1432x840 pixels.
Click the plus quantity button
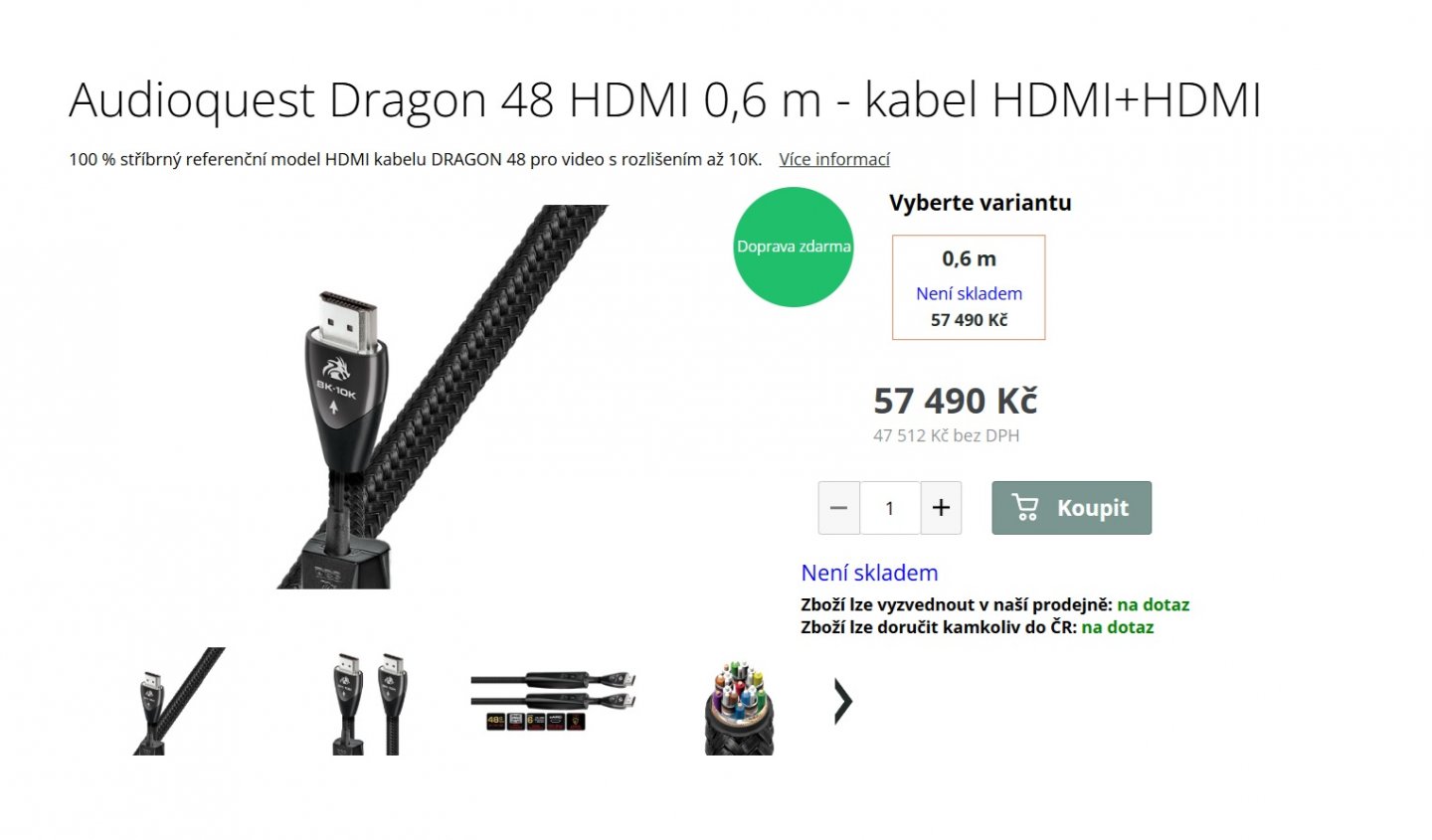(x=941, y=508)
